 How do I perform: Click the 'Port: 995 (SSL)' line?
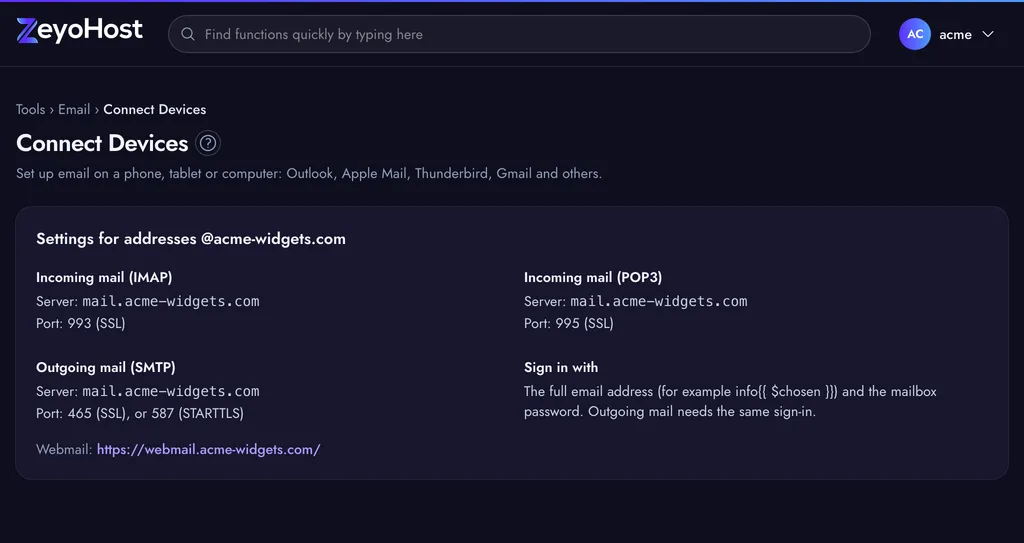click(568, 323)
